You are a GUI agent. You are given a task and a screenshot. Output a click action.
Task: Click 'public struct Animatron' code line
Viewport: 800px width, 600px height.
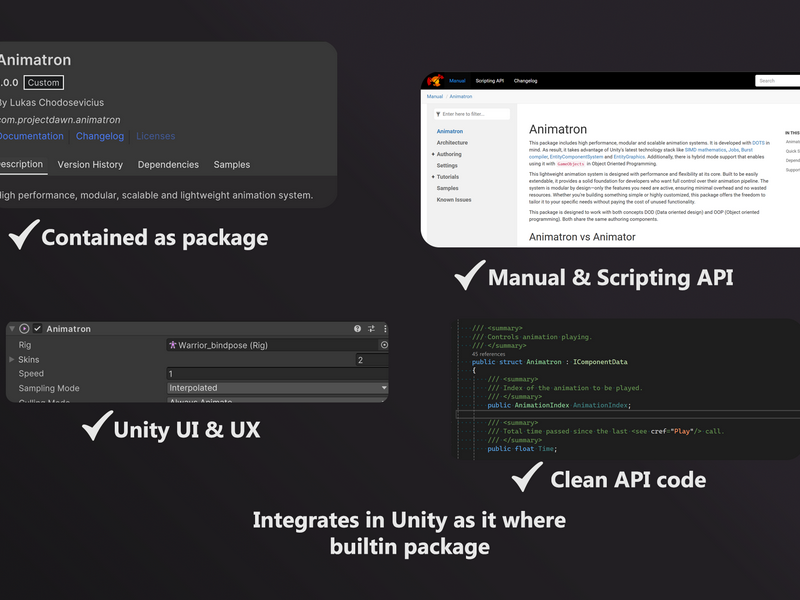tap(549, 362)
